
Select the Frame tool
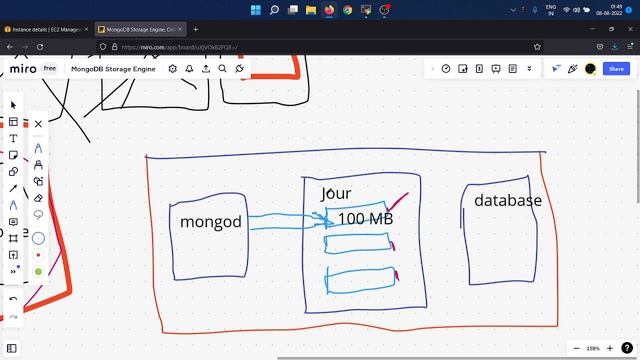click(13, 238)
